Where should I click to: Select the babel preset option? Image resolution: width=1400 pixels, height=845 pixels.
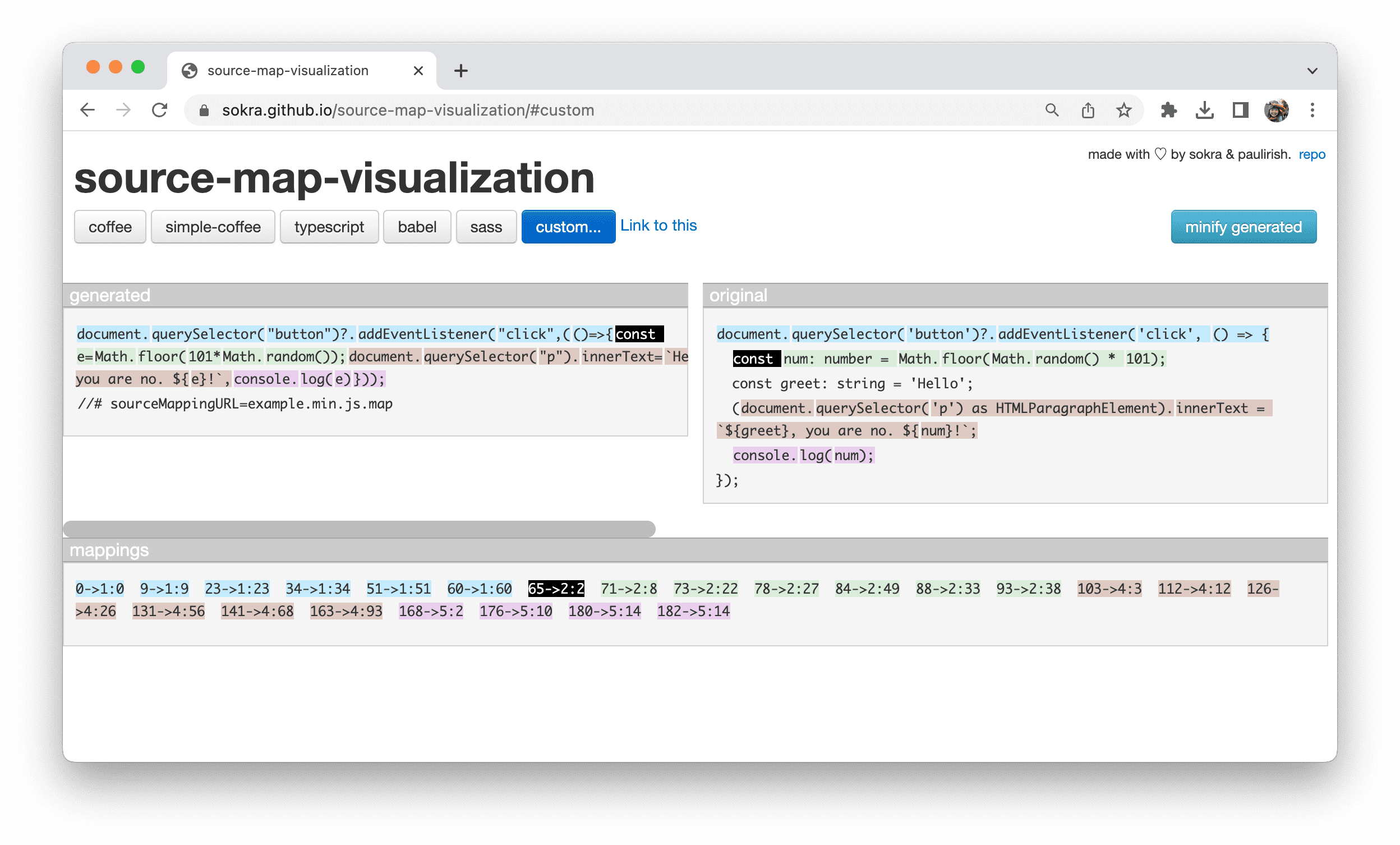point(416,226)
